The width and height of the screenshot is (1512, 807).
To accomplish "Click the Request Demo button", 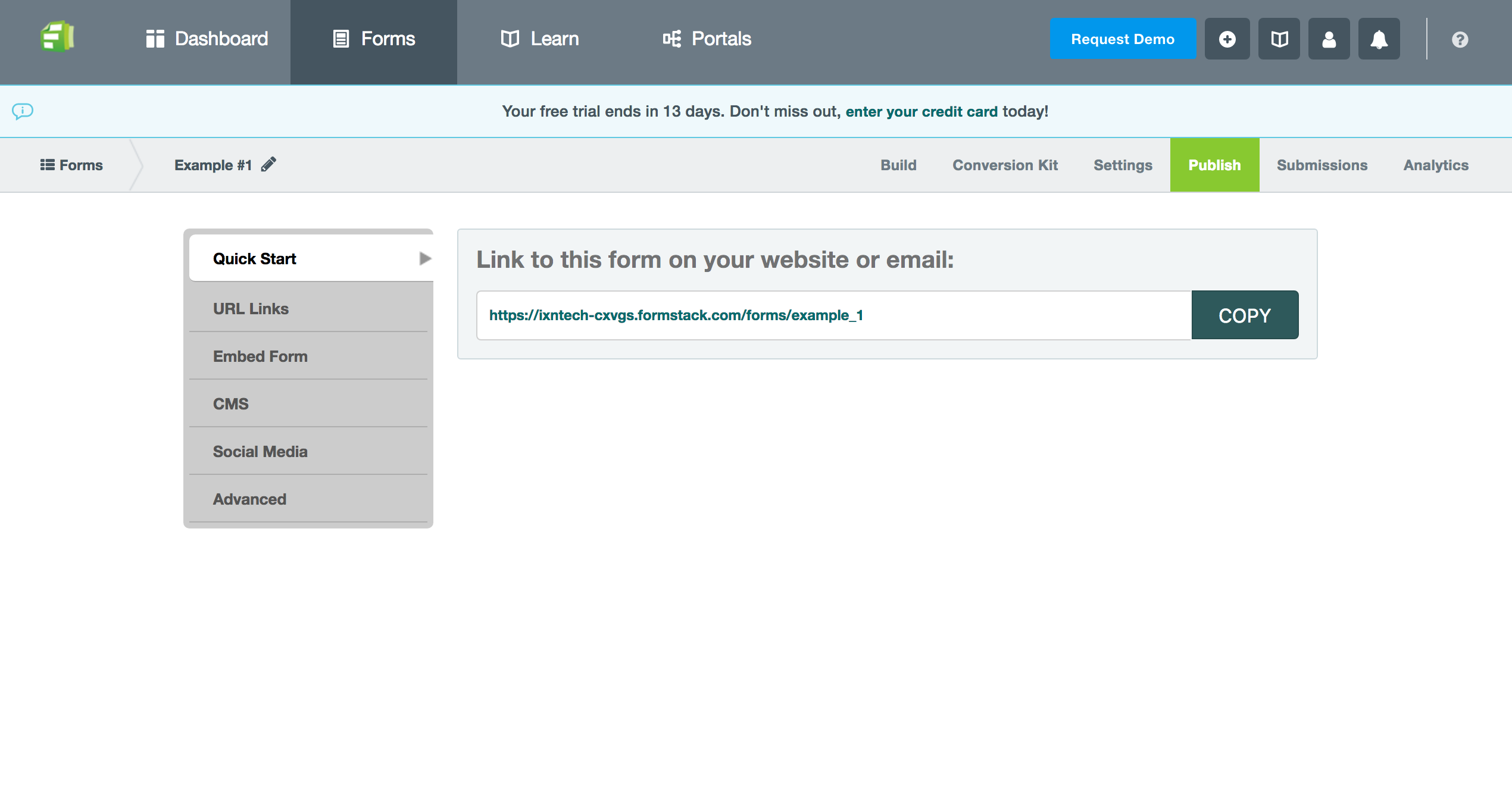I will 1123,39.
